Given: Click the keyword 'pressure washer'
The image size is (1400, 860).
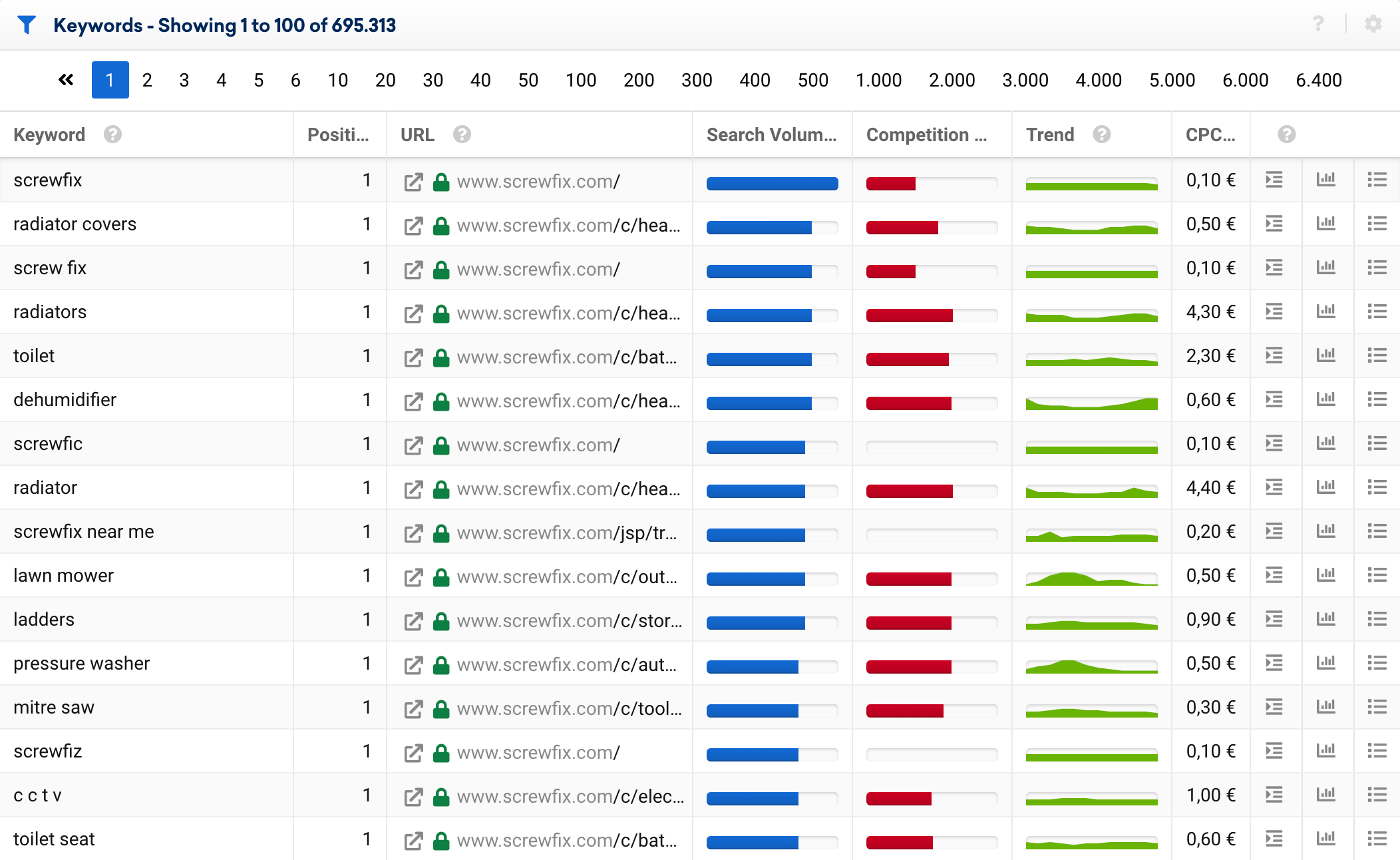Looking at the screenshot, I should coord(82,663).
